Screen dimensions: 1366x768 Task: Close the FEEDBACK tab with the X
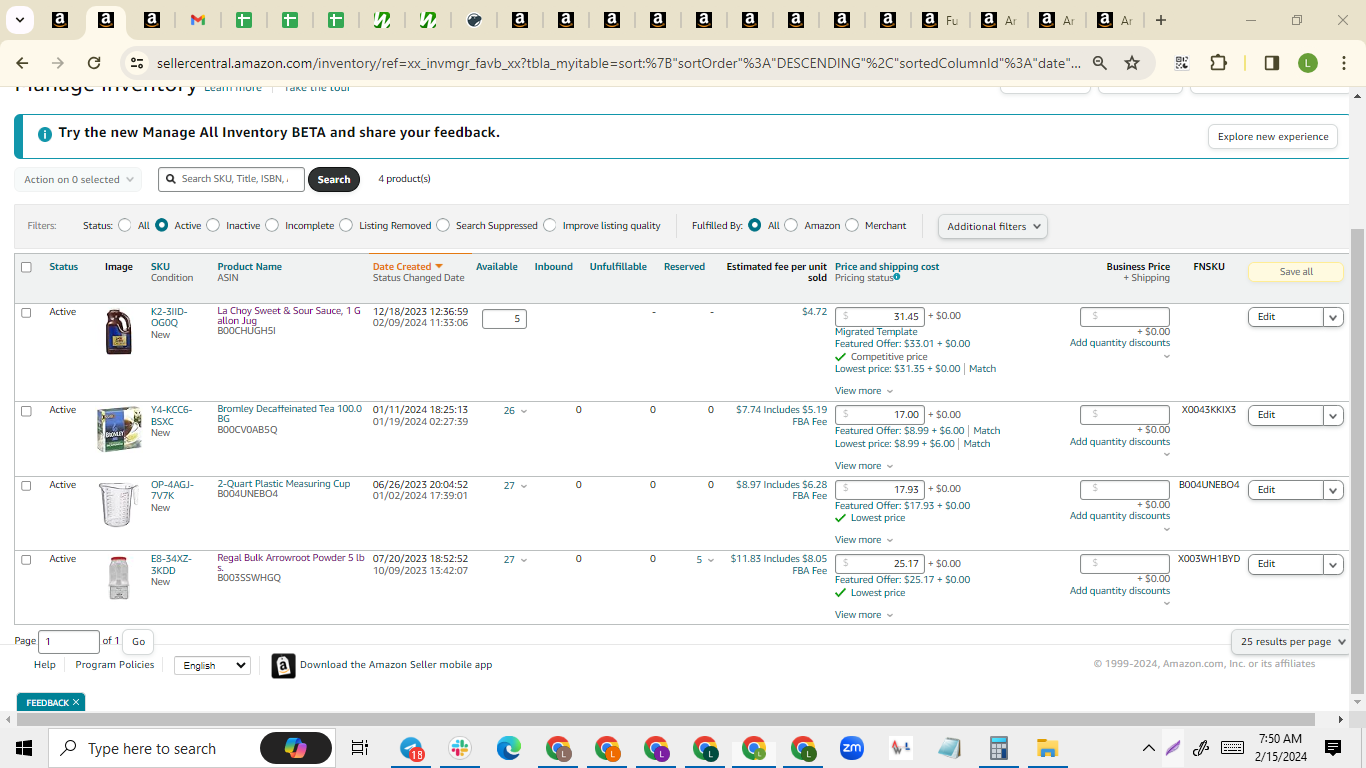(x=76, y=702)
